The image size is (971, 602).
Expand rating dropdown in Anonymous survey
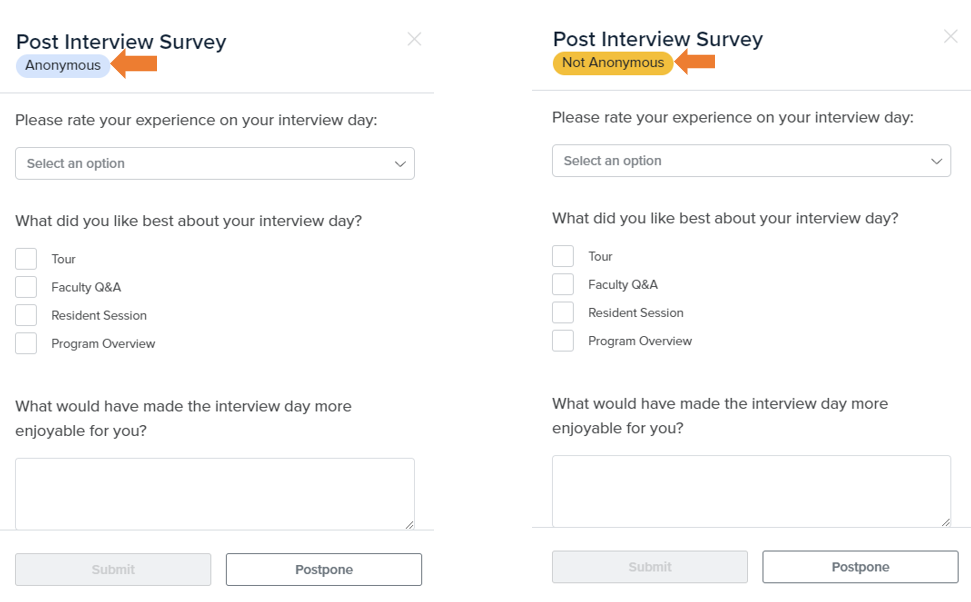(215, 164)
